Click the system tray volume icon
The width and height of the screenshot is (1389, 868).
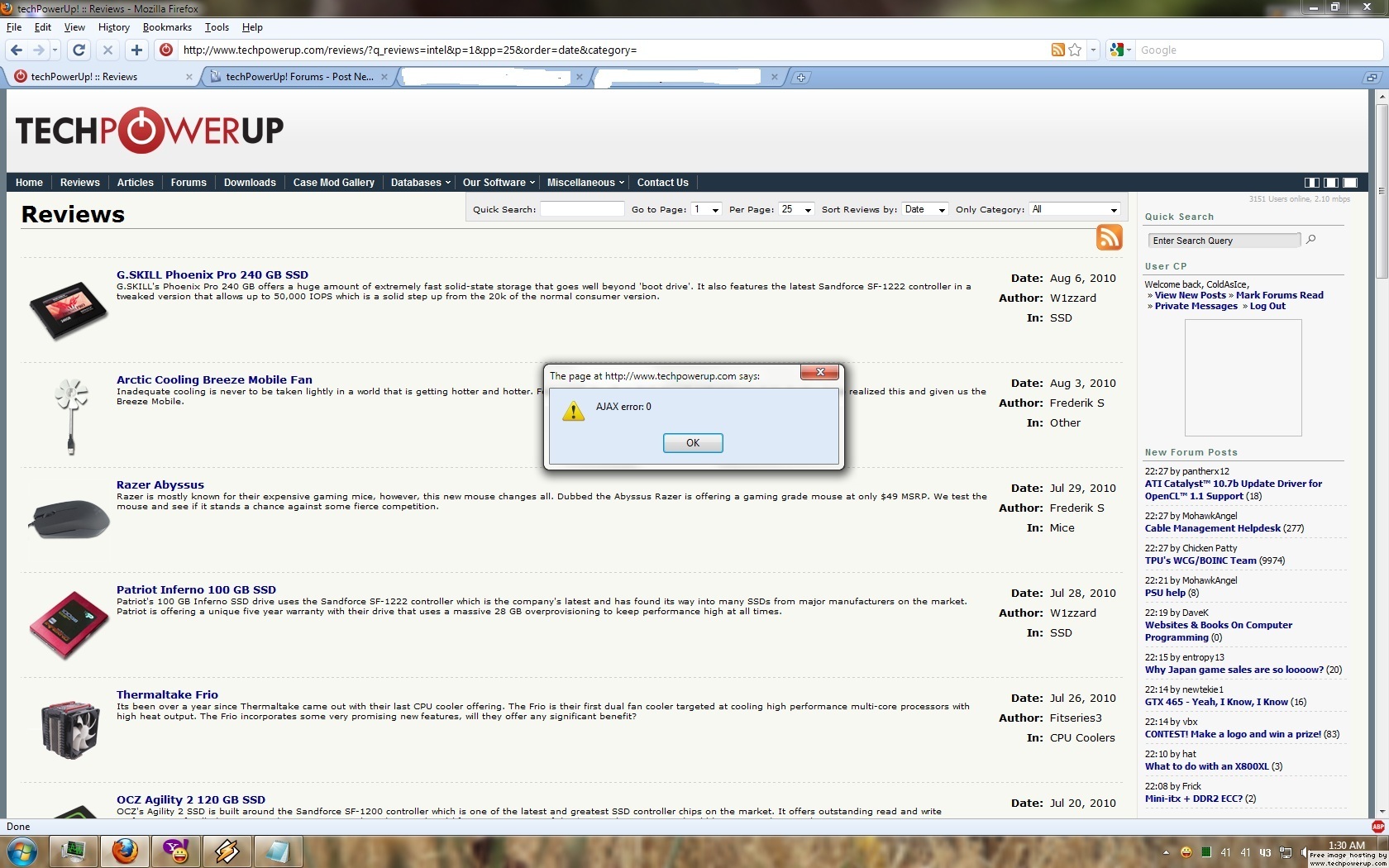(x=1304, y=852)
